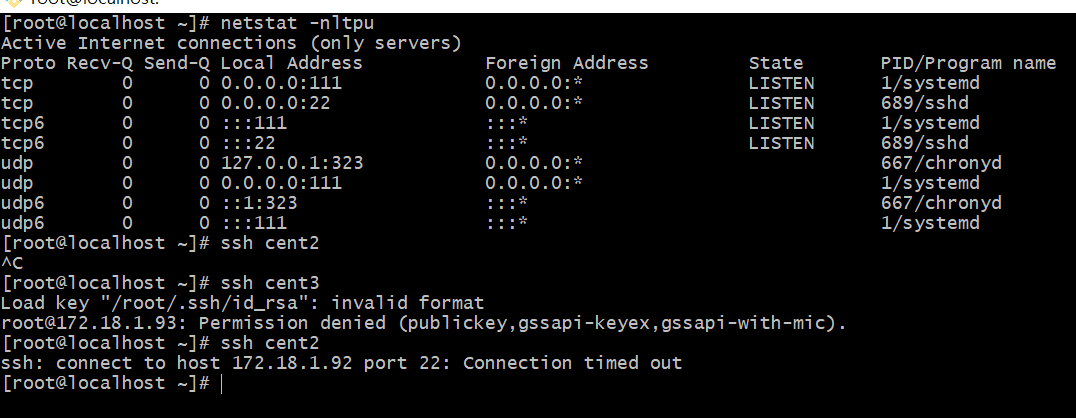
Task: Click the 'PID/Program name' column header
Action: (x=967, y=63)
